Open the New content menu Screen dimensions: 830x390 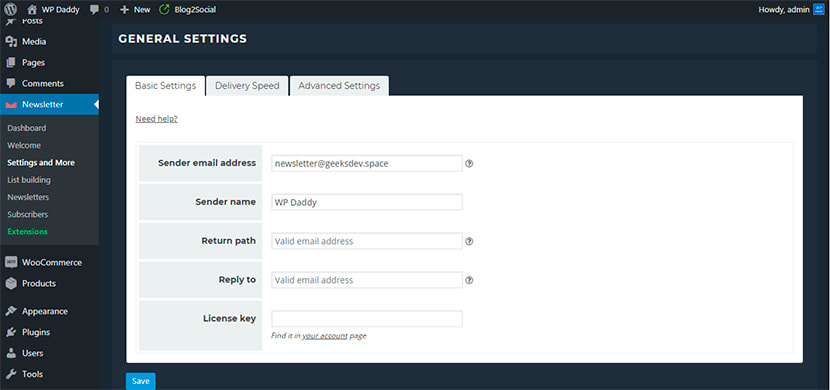coord(136,9)
